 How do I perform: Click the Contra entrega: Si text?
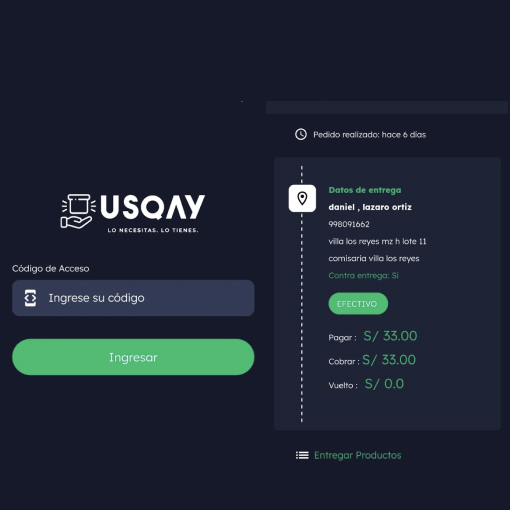363,275
